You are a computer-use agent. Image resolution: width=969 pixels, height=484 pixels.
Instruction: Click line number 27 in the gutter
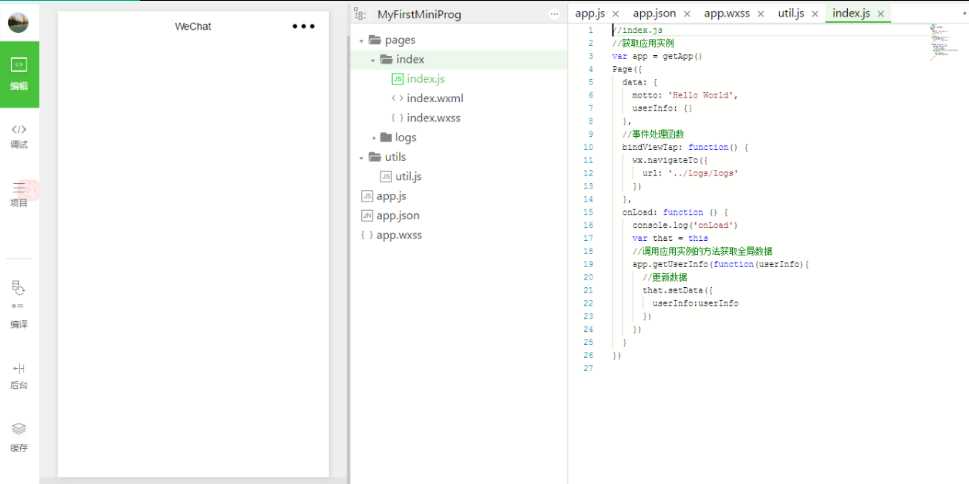(588, 368)
